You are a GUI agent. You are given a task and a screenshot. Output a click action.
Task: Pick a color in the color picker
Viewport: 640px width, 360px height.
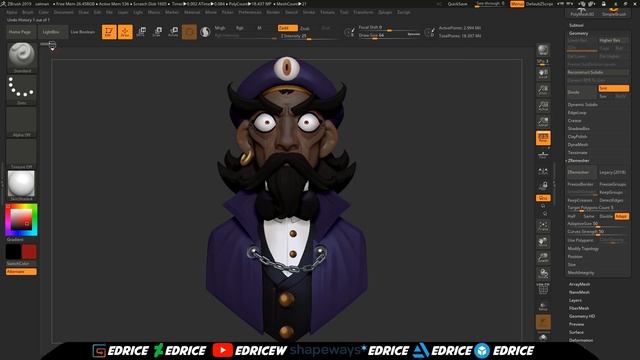click(21, 220)
